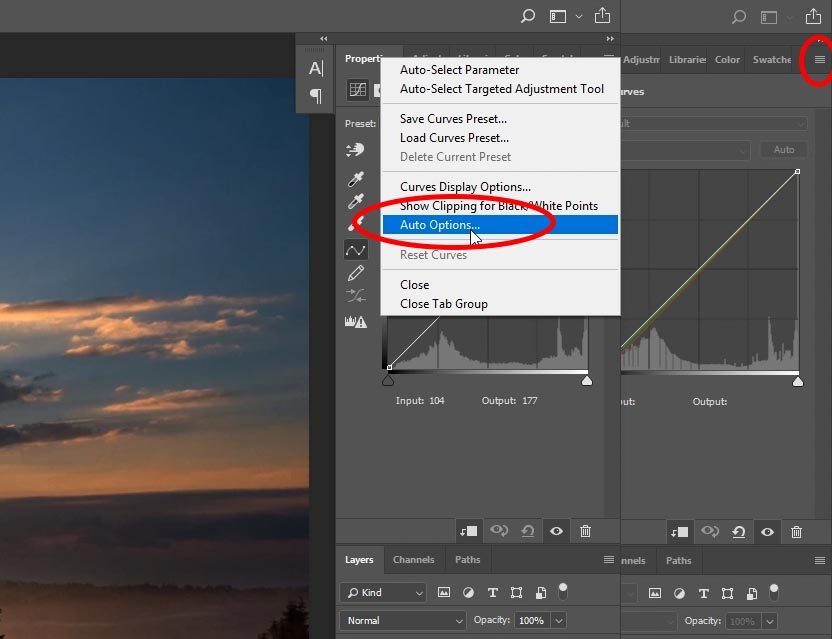832x639 pixels.
Task: Open the Kind filter dropdown
Action: [x=383, y=592]
